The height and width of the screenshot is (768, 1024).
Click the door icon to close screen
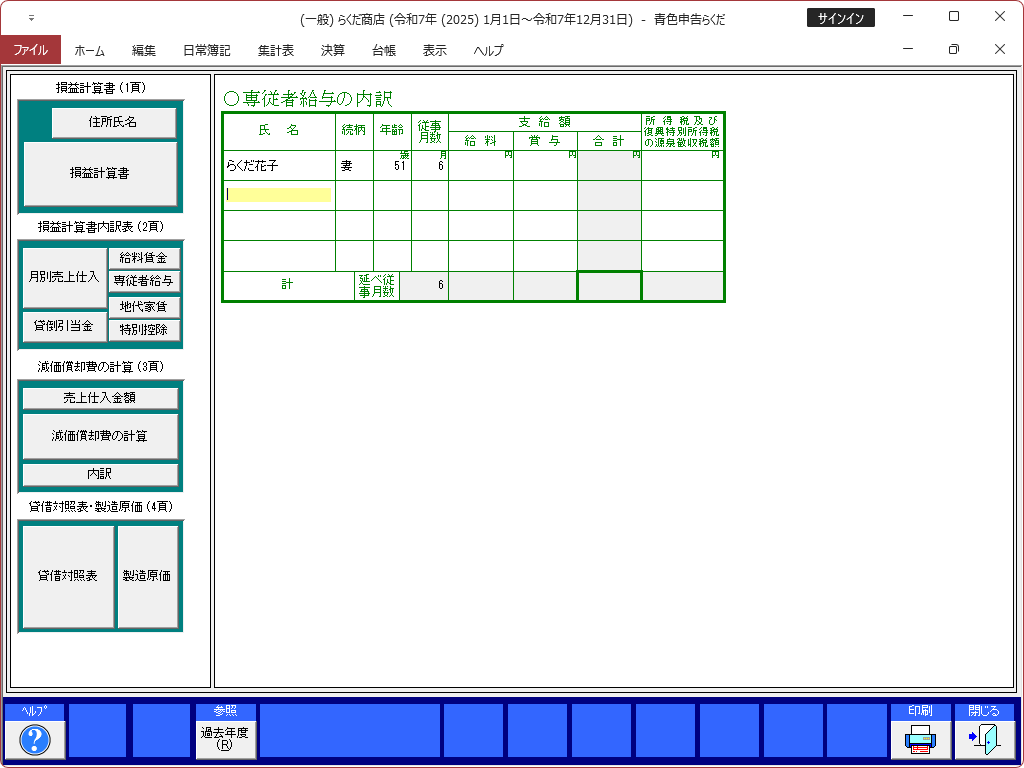(x=984, y=740)
